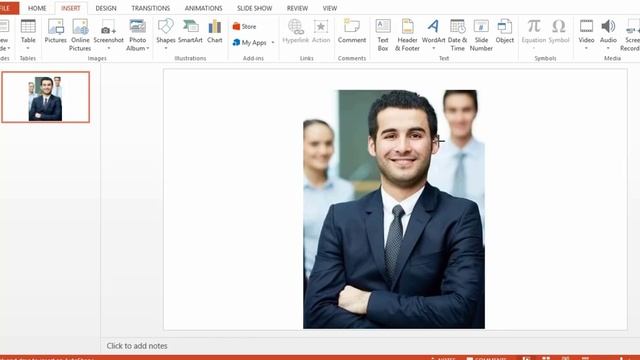Click the Screenshot tool

[108, 34]
